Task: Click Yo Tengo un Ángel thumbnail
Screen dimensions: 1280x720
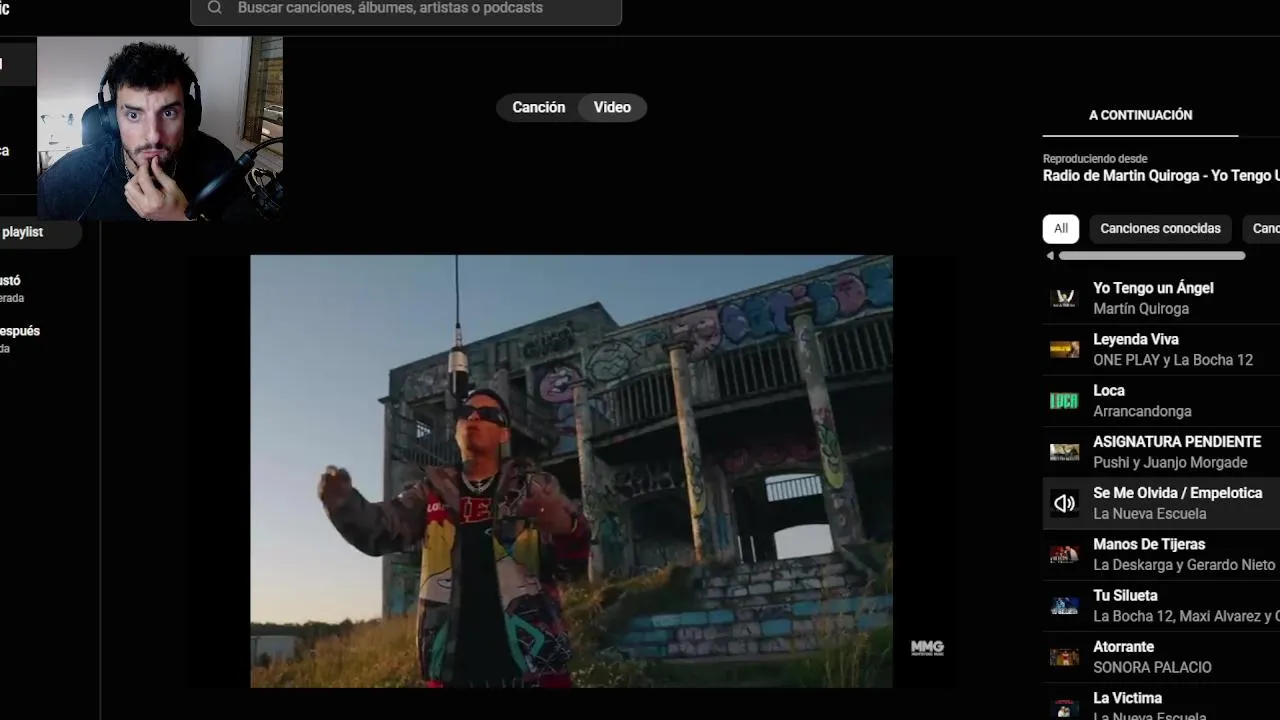Action: pos(1064,298)
